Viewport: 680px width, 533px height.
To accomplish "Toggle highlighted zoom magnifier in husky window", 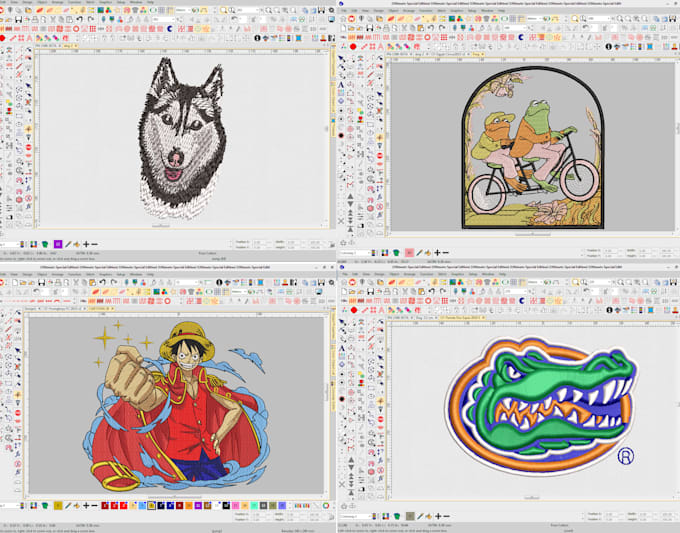I will (223, 10).
